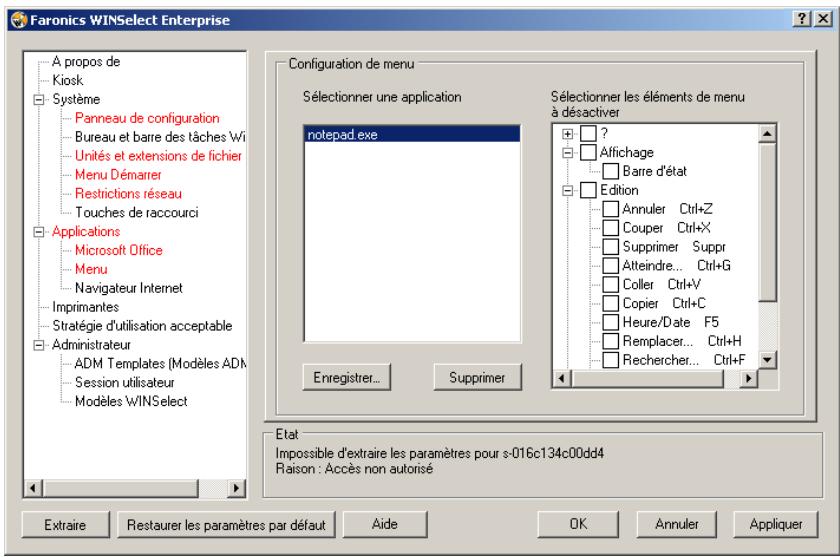
Task: Click Restaurer les paramètres par défaut
Action: coord(226,525)
